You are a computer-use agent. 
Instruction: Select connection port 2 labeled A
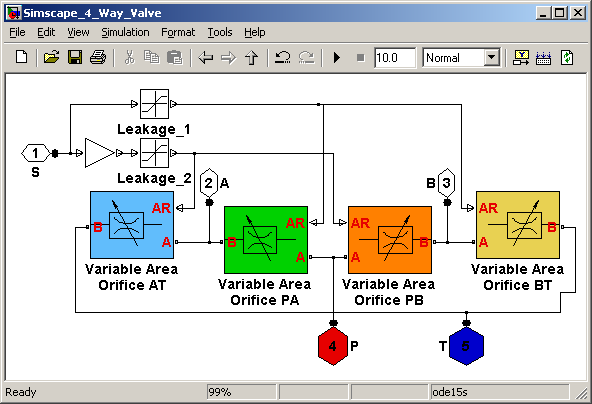pyautogui.click(x=209, y=183)
